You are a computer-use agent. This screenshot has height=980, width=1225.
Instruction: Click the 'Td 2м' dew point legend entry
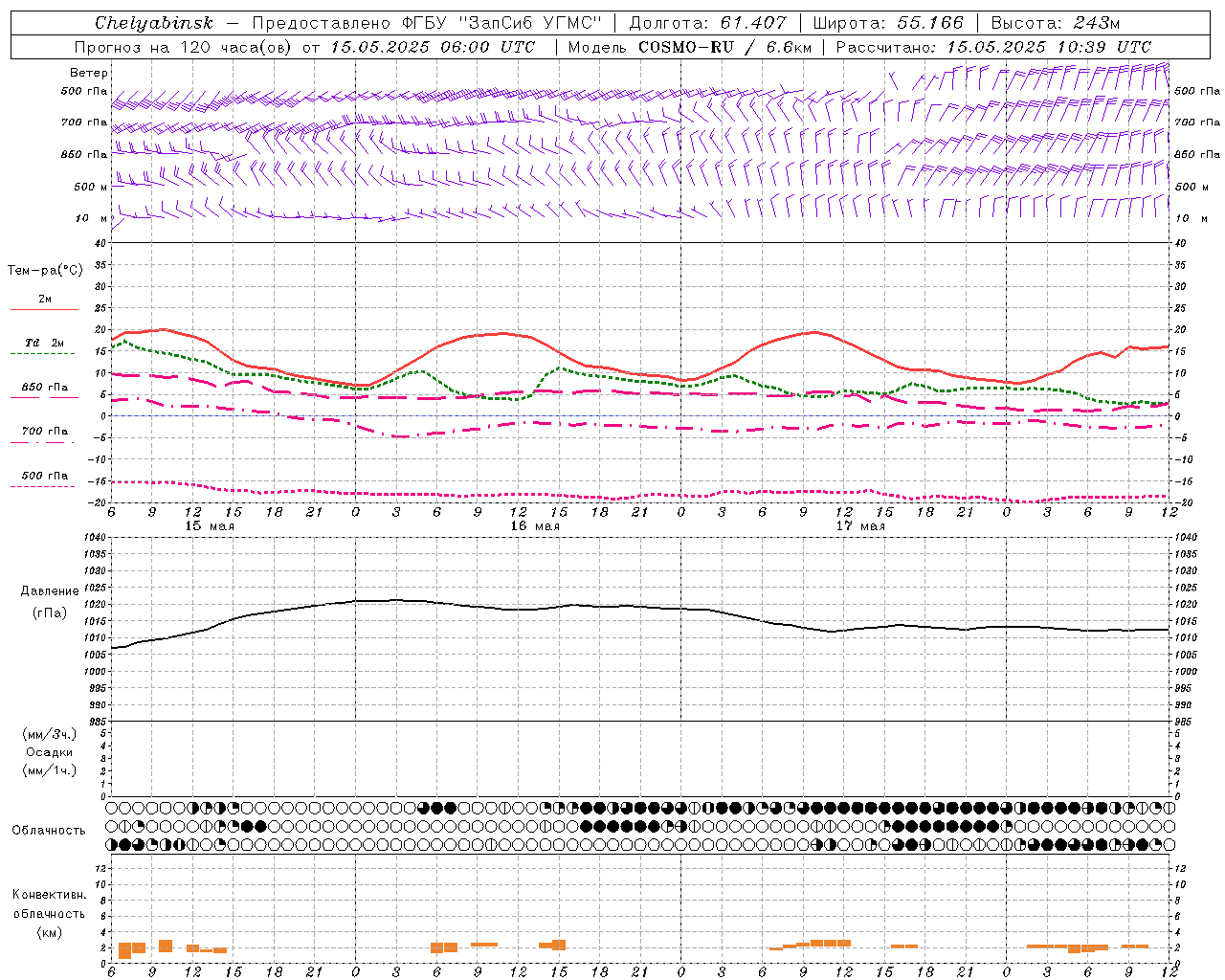tap(45, 343)
